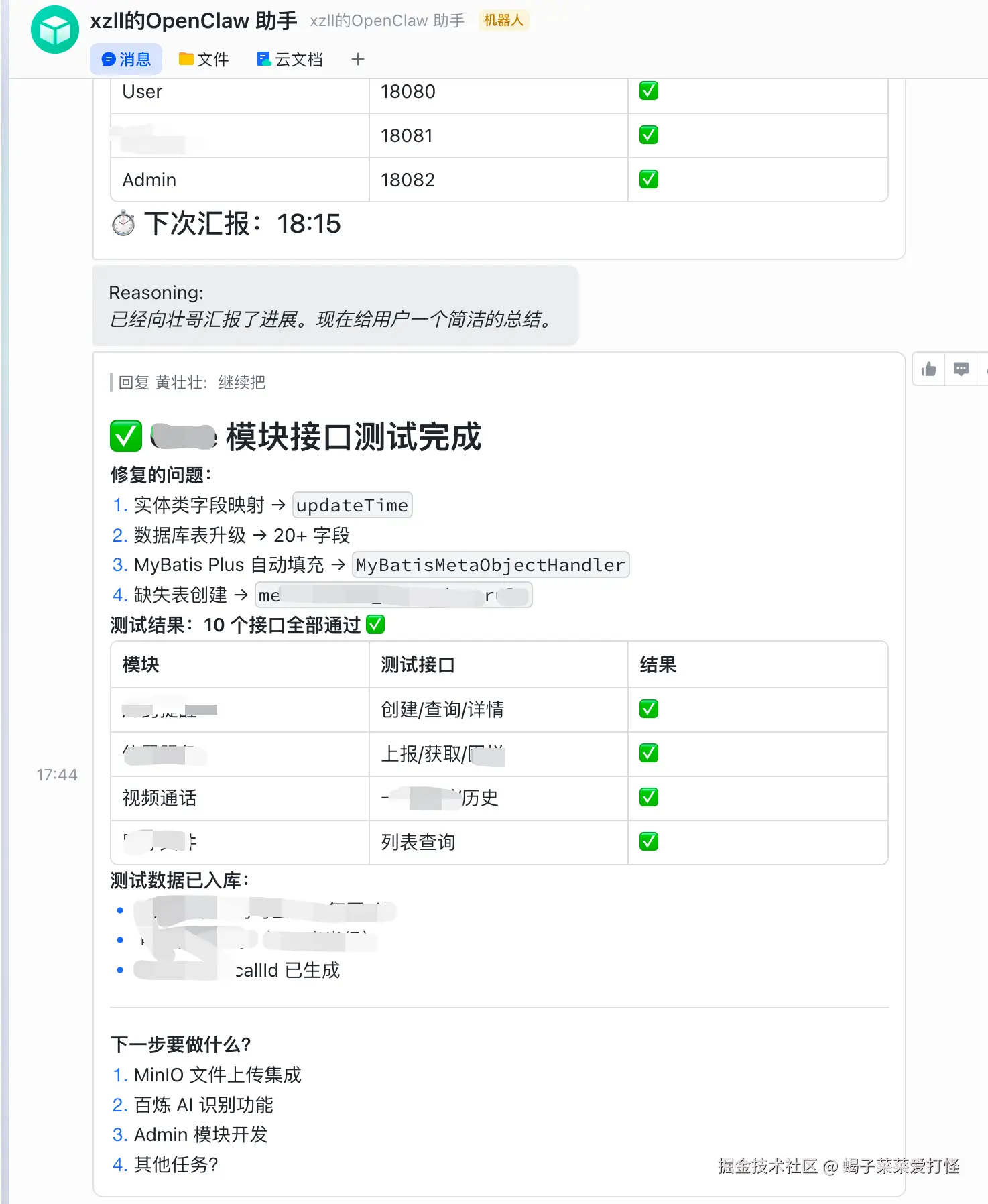Jump to quoted reply 回复 黄壮壮
Viewport: 988px width, 1204px height.
(192, 383)
